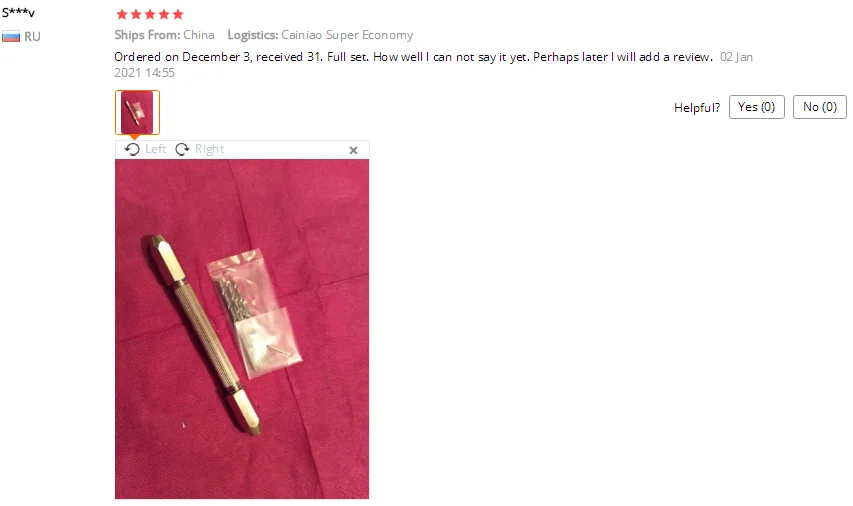Click the reviewer name S***v
853x506 pixels.
click(x=18, y=12)
